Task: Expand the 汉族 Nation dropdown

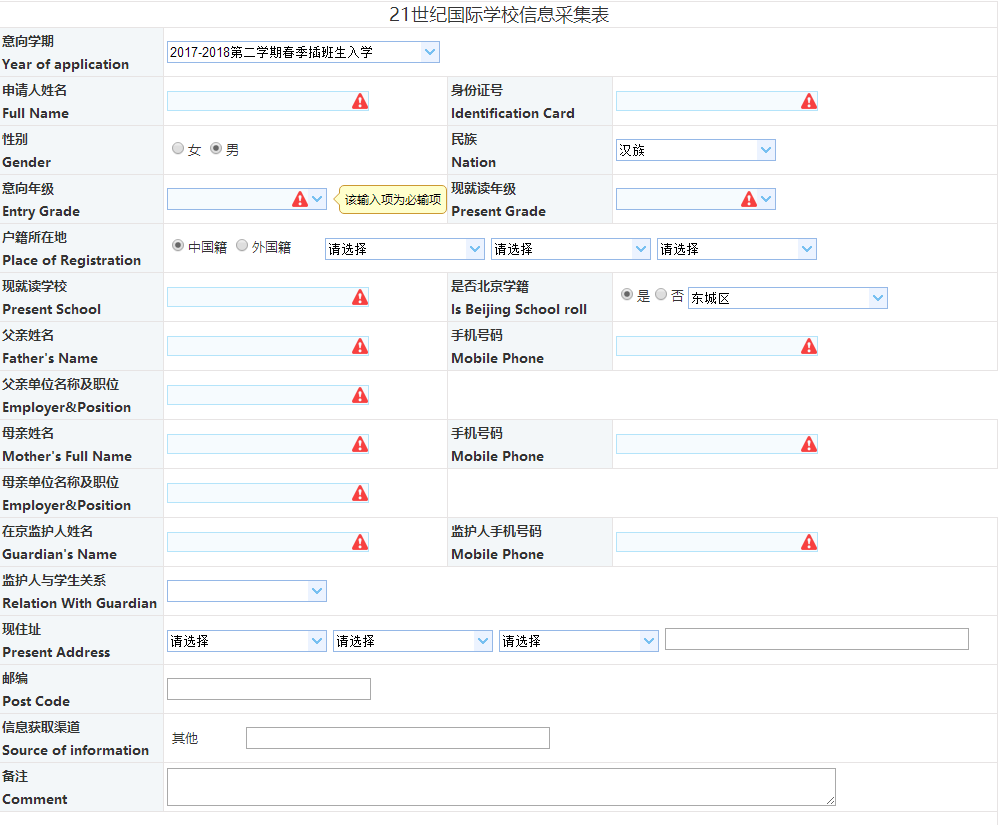Action: (695, 150)
